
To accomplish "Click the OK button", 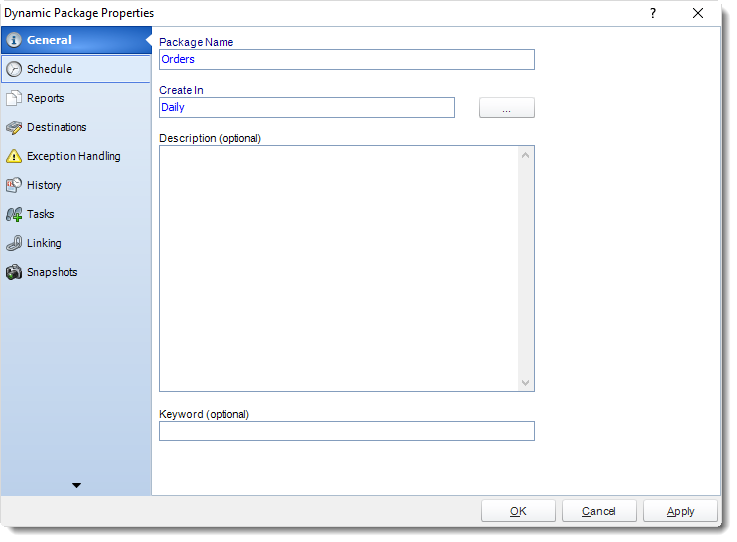I will coord(518,511).
